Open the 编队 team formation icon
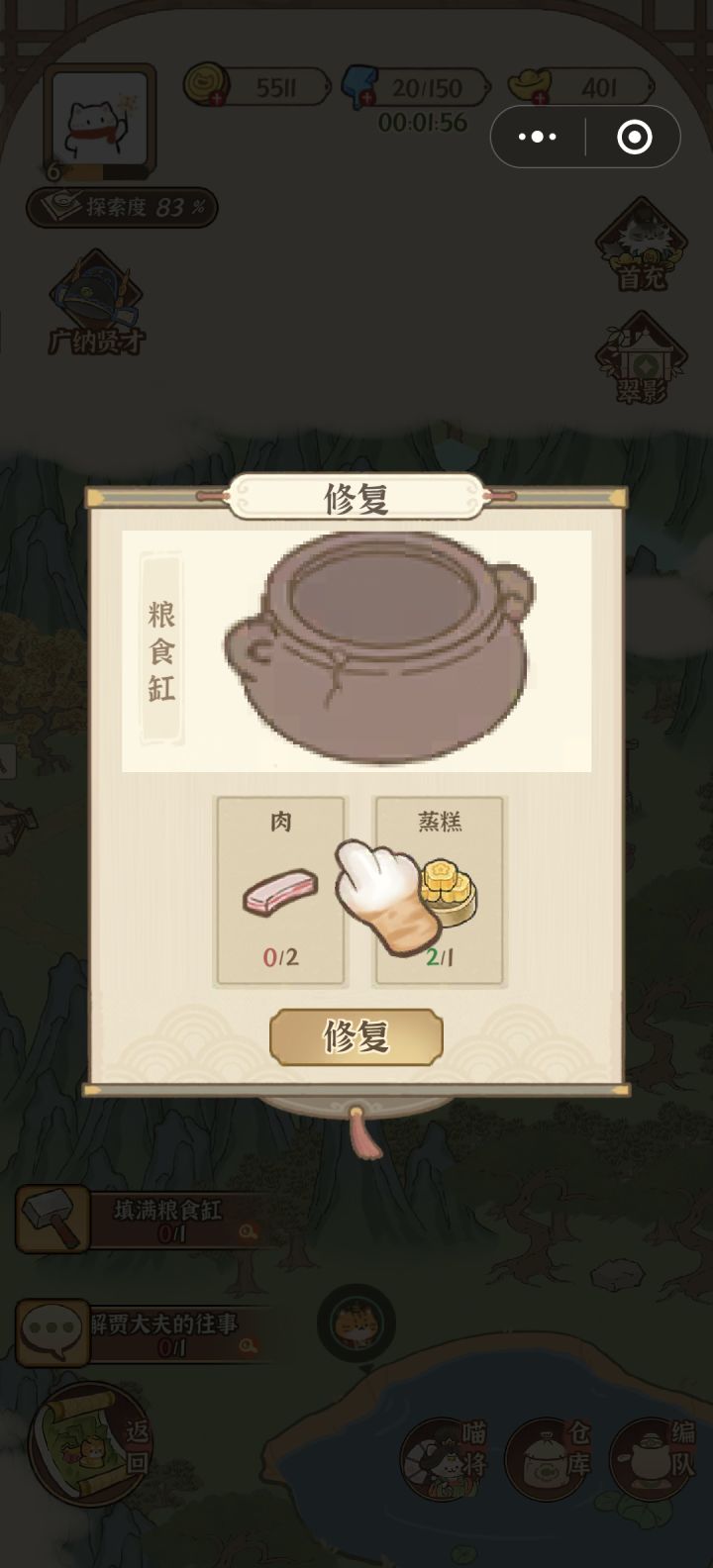The width and height of the screenshot is (713, 1568). pos(655,1459)
